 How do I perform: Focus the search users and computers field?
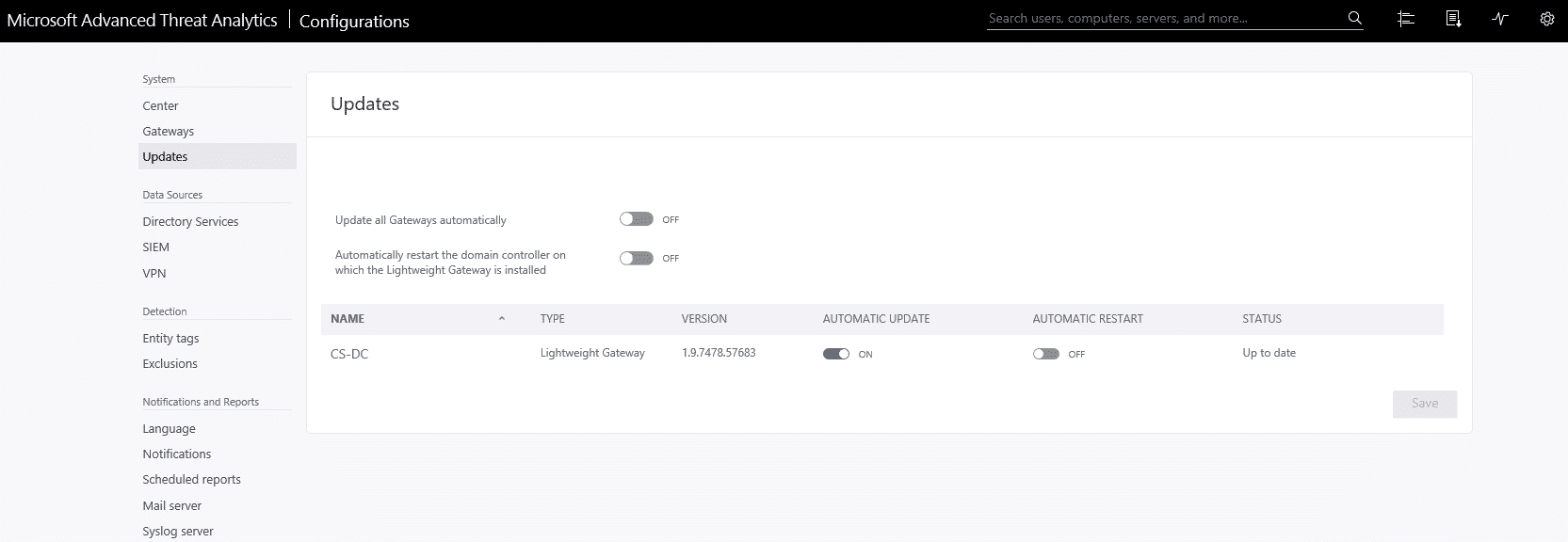[x=1163, y=19]
